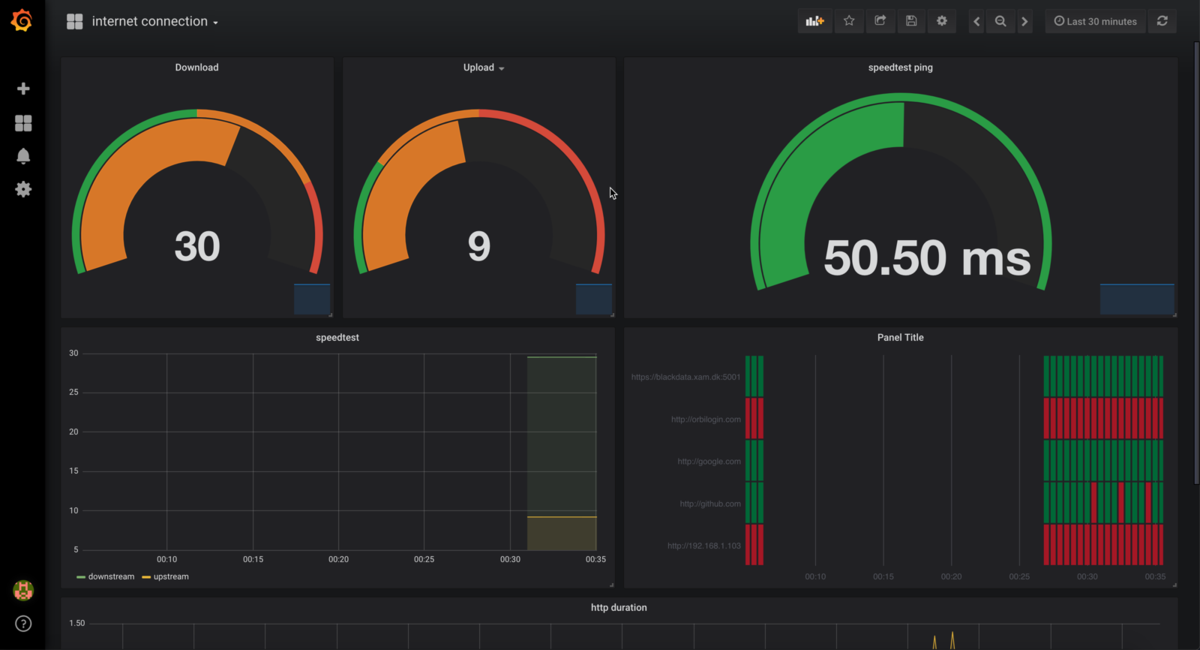Zoom out the time range
Screen dimensions: 1200x650
[1000, 20]
